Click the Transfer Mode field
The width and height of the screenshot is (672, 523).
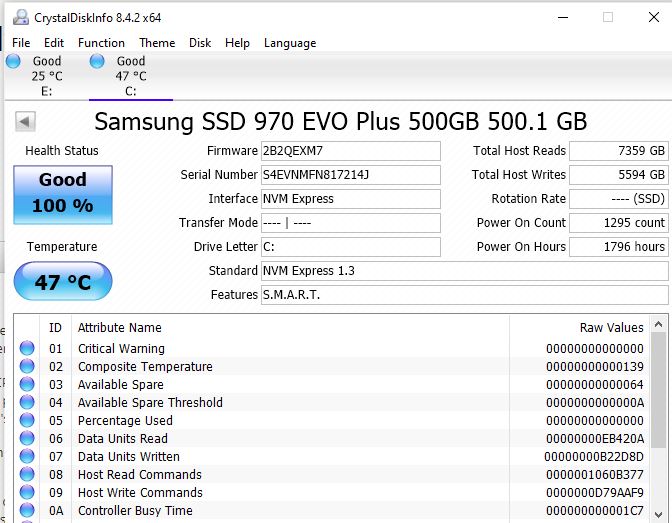351,223
